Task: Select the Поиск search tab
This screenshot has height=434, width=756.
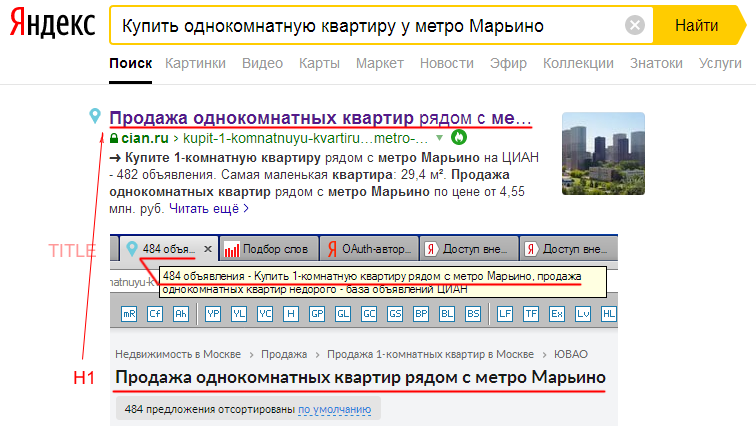Action: (x=131, y=63)
